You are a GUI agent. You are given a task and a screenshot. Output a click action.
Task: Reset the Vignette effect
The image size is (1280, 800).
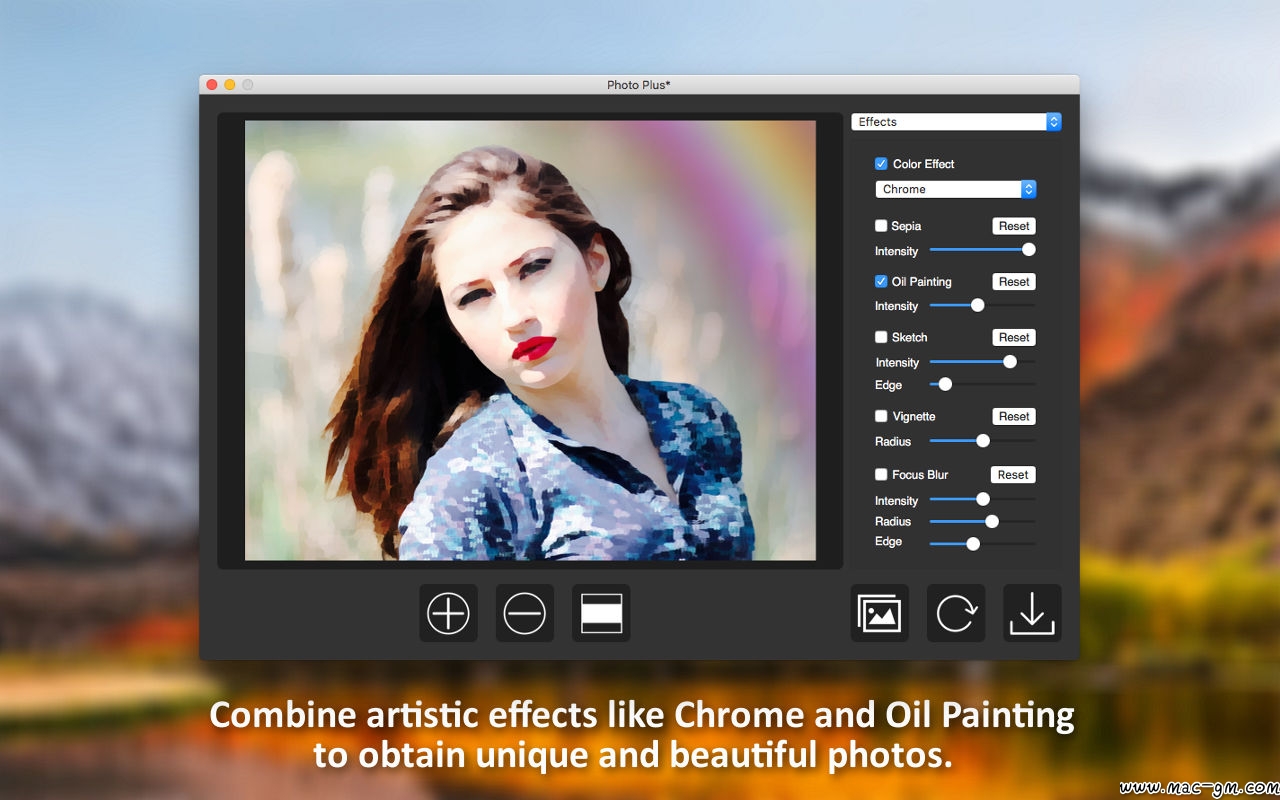coord(1014,416)
